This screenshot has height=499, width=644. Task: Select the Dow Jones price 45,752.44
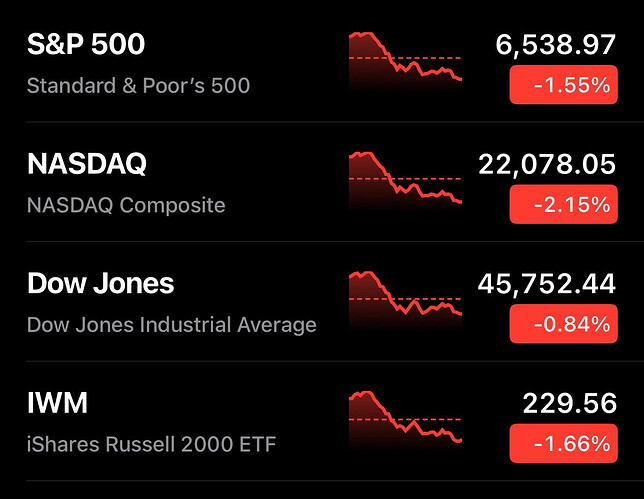pyautogui.click(x=547, y=284)
